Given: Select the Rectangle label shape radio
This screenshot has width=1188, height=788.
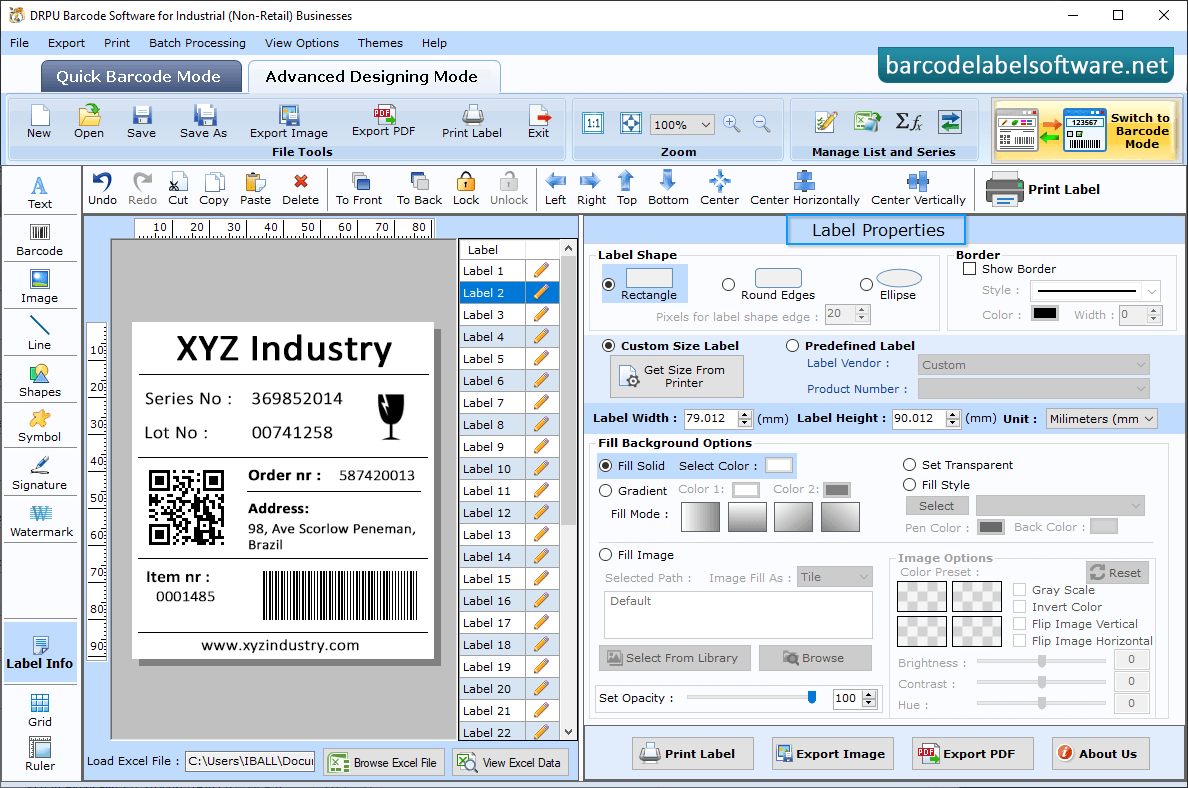Looking at the screenshot, I should pyautogui.click(x=608, y=285).
